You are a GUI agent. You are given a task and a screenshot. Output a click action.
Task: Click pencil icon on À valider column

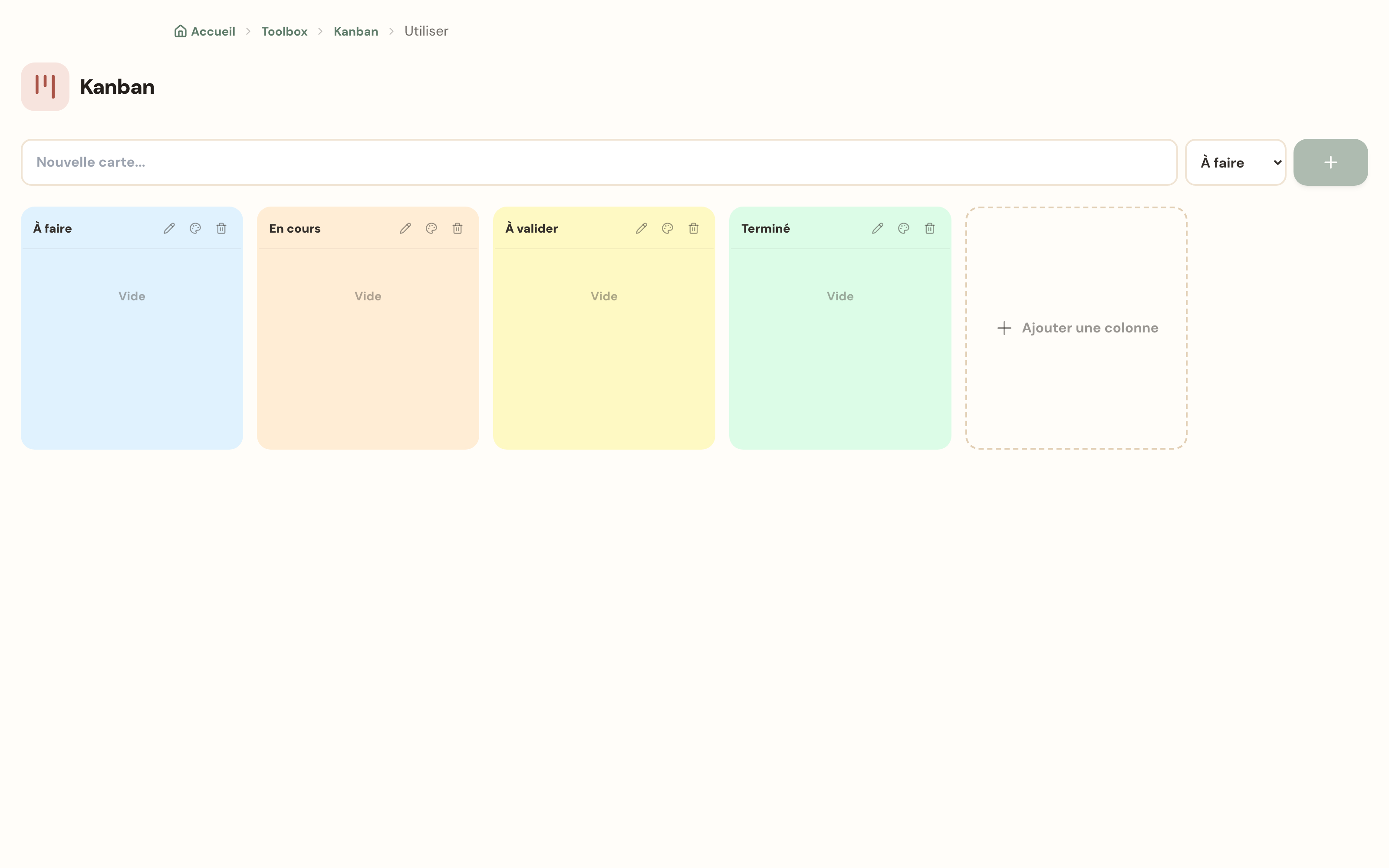(x=642, y=228)
